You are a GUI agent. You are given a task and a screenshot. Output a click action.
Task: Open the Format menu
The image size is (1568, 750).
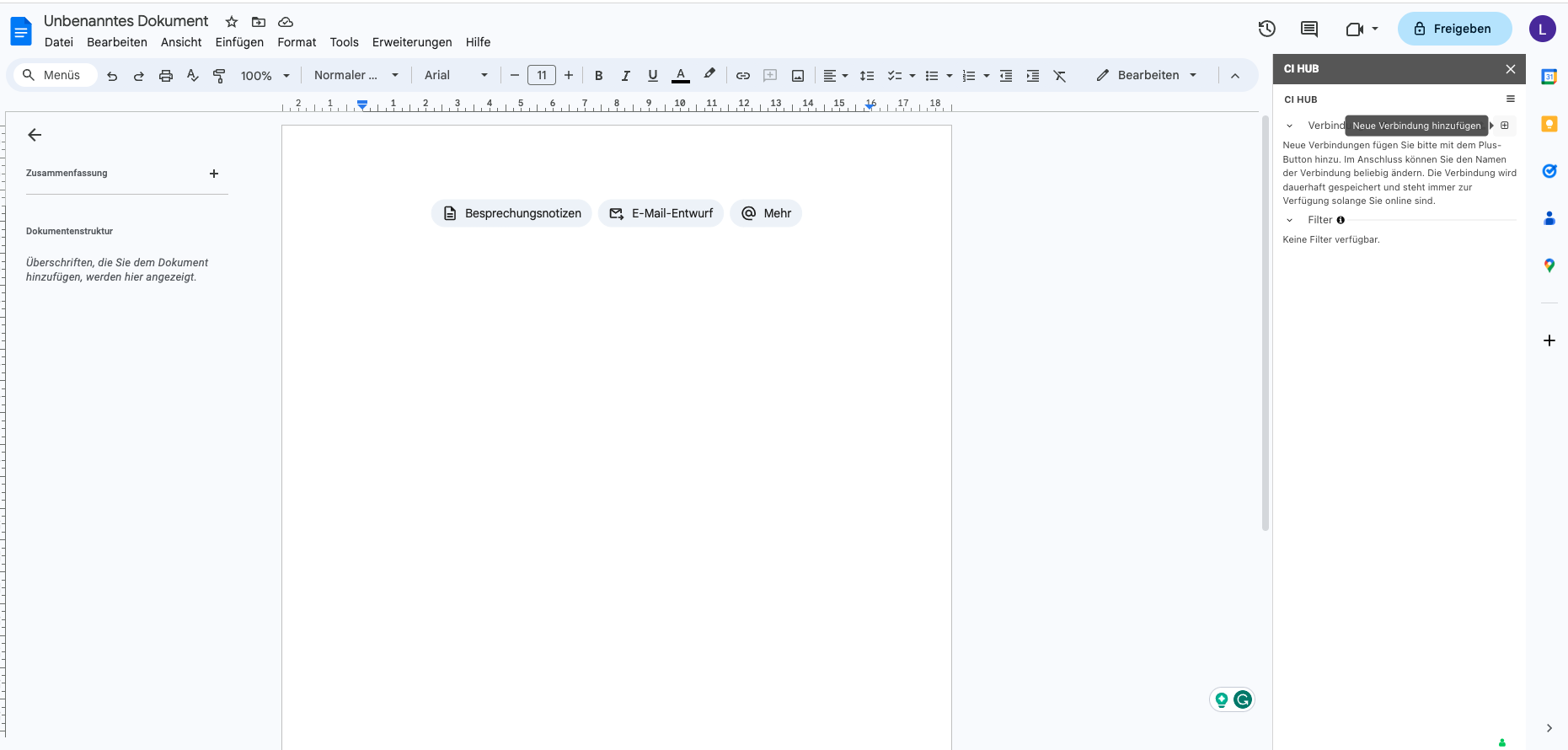tap(297, 42)
